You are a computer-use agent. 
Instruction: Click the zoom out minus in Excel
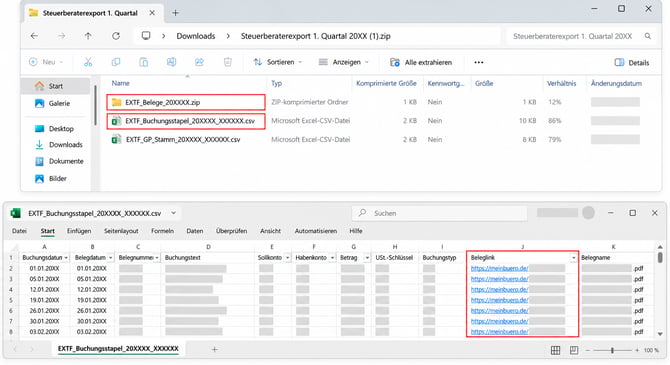pyautogui.click(x=588, y=350)
